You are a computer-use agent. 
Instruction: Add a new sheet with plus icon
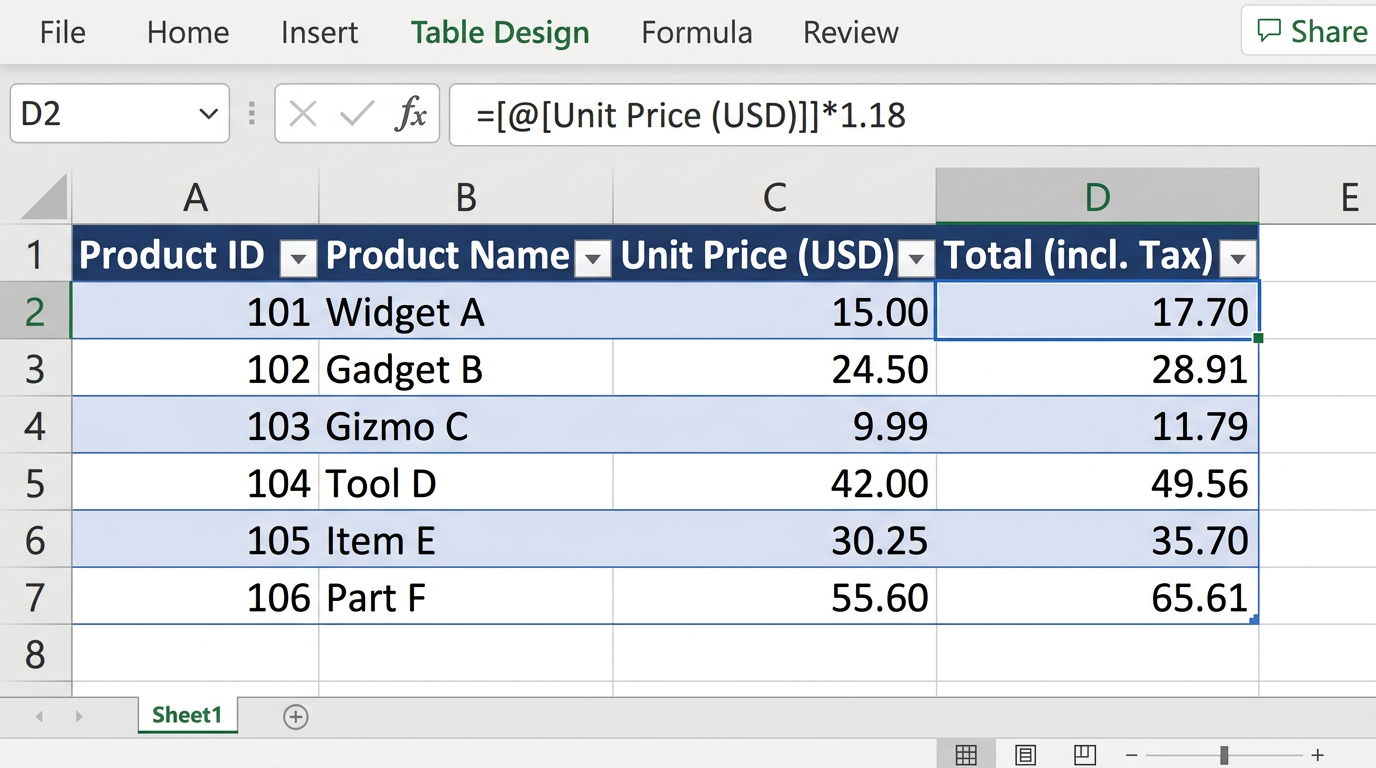pos(295,716)
